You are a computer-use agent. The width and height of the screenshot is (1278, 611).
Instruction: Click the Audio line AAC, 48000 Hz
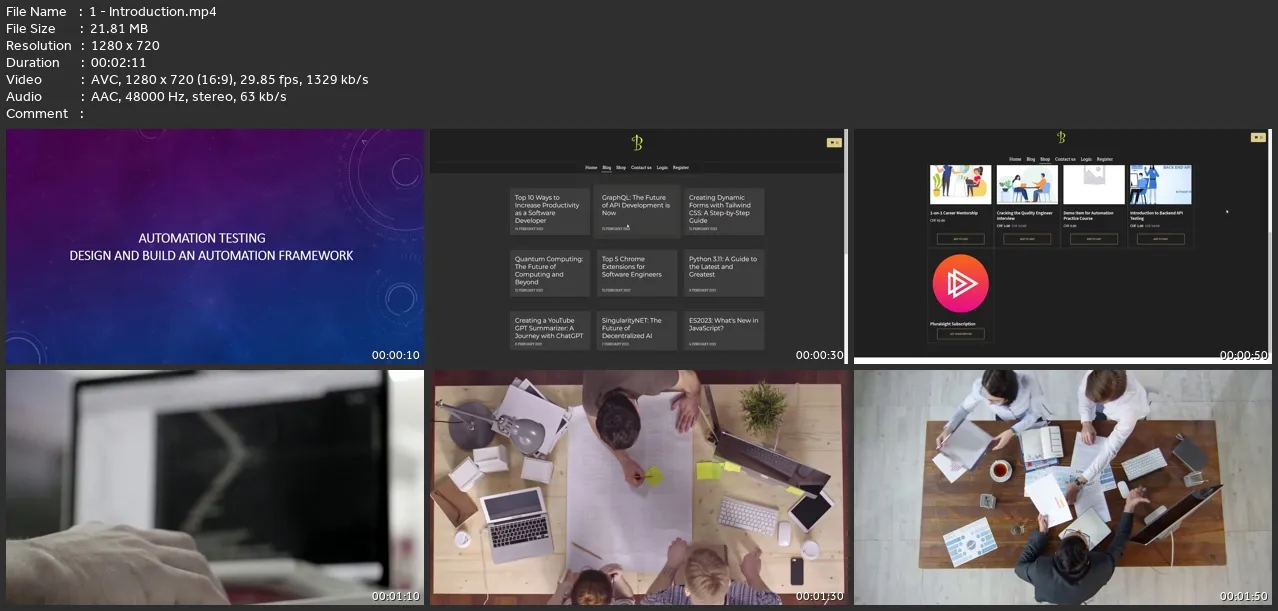pos(188,97)
